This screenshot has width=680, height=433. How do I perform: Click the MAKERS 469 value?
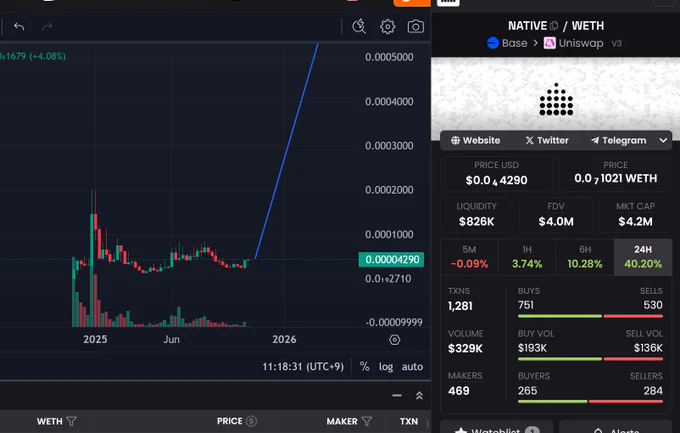click(459, 390)
